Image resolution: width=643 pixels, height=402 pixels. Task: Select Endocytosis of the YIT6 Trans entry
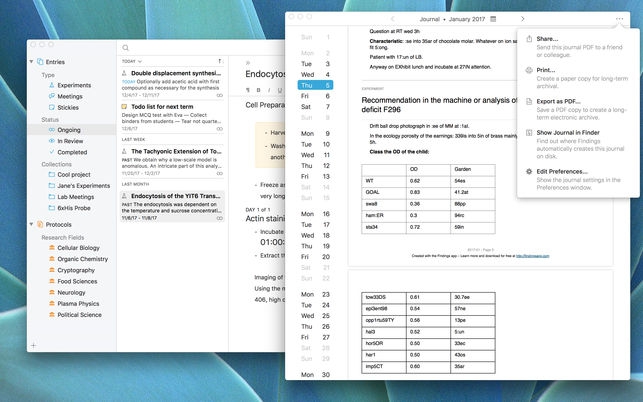point(172,206)
